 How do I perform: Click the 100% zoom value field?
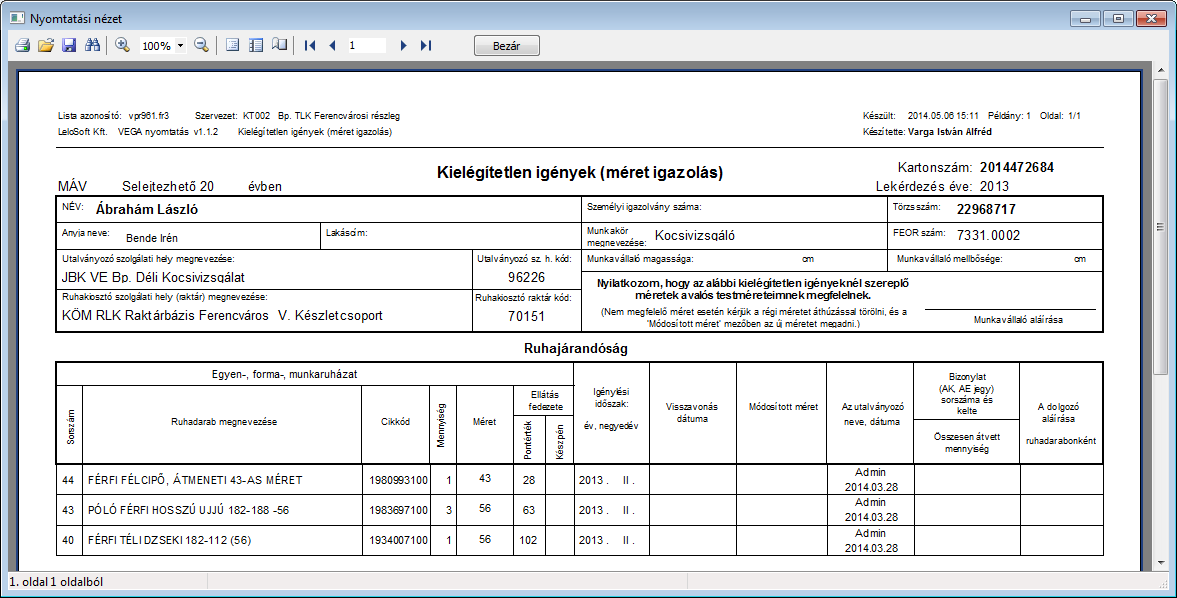157,46
